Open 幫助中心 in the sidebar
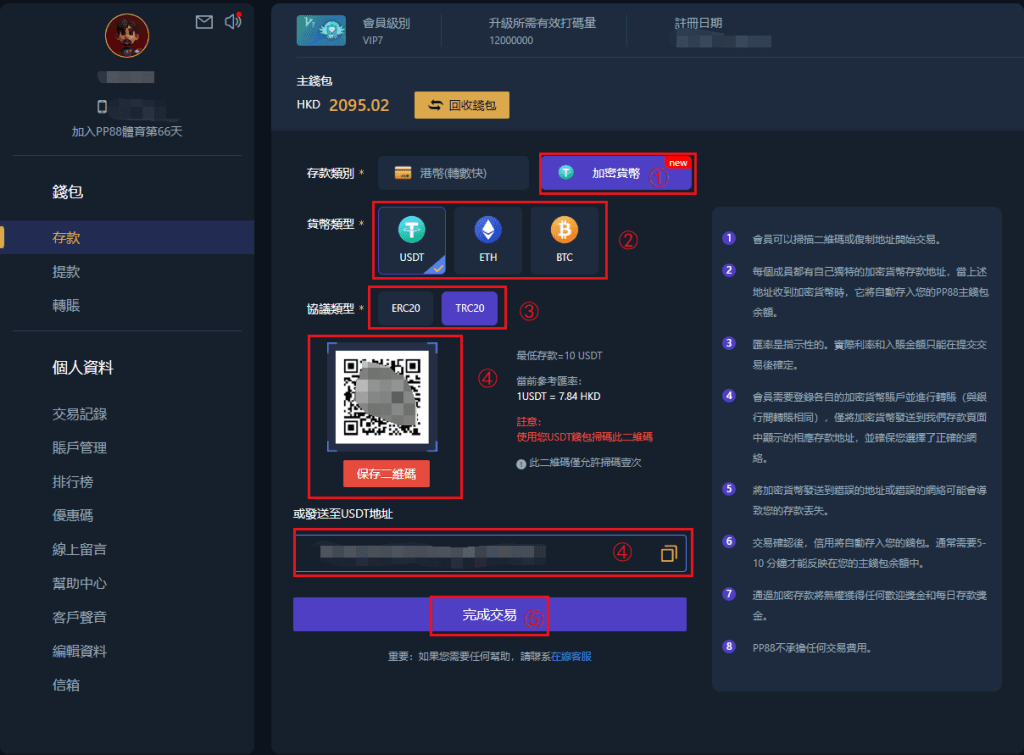Screen dimensions: 1024x755 click(x=80, y=583)
